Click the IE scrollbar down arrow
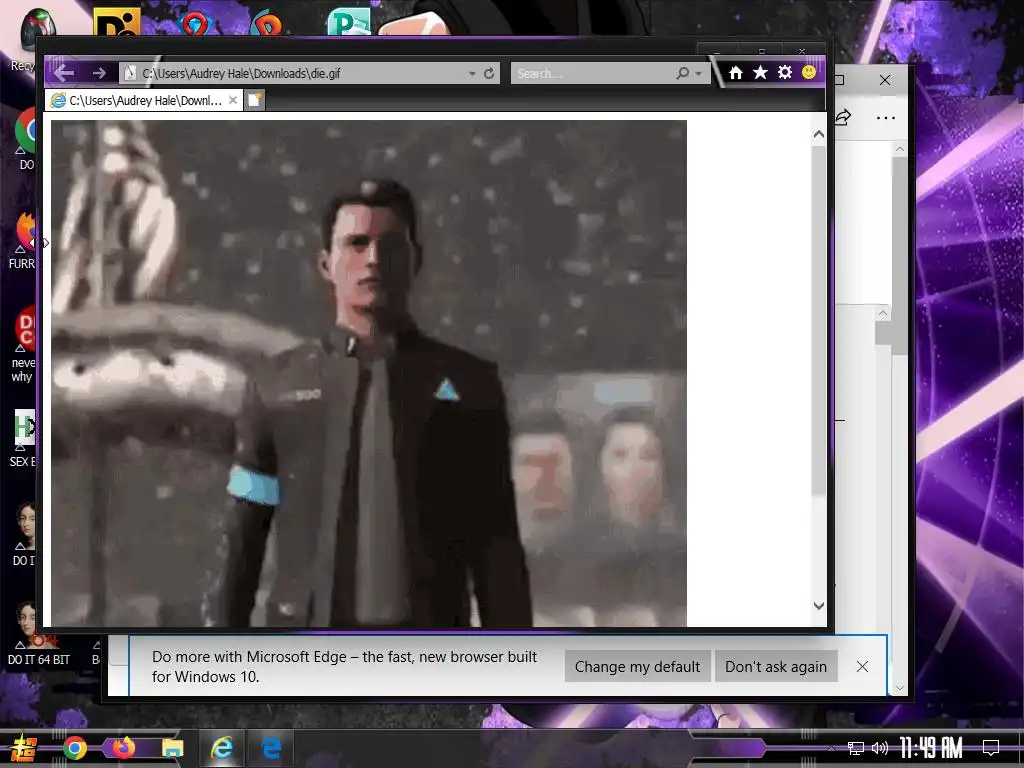The image size is (1024, 768). pos(819,605)
